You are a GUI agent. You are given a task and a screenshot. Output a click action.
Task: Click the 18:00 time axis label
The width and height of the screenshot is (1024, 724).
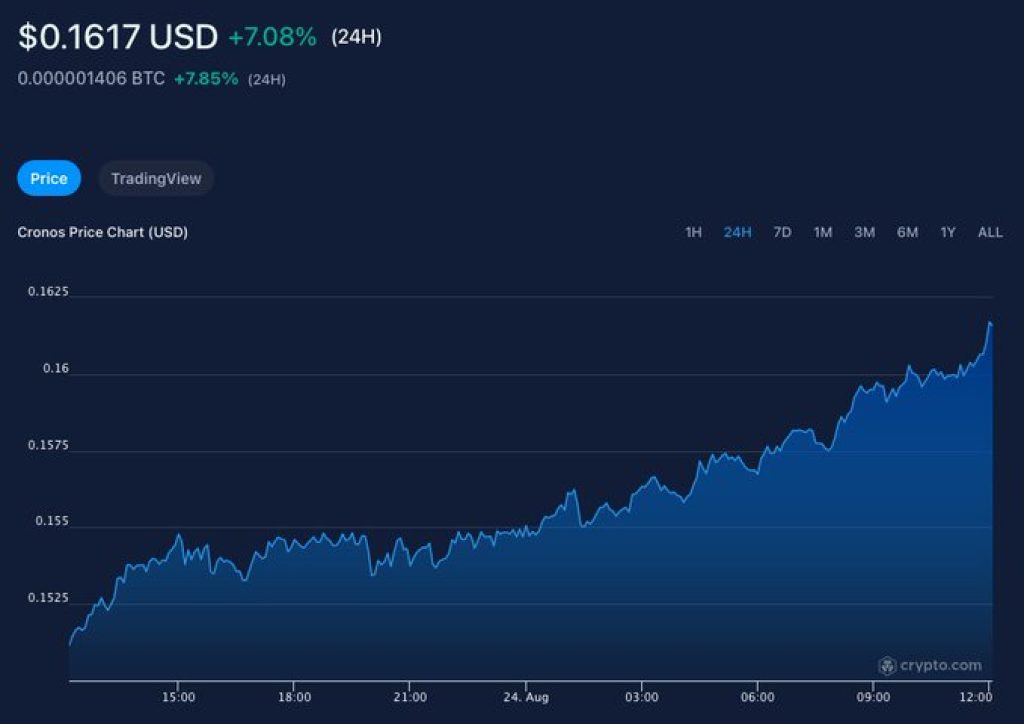point(295,697)
